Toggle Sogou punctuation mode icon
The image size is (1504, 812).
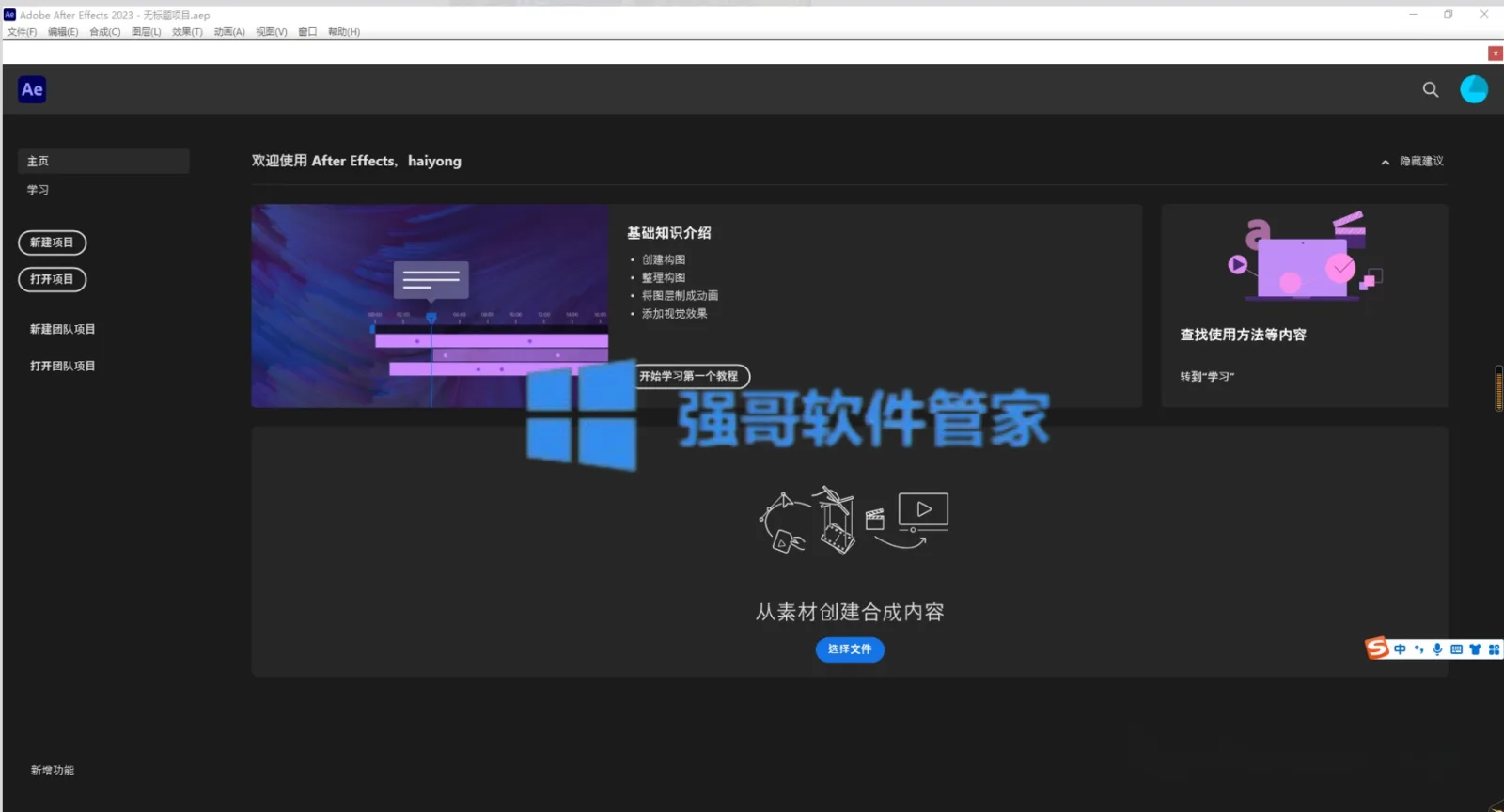pyautogui.click(x=1418, y=649)
